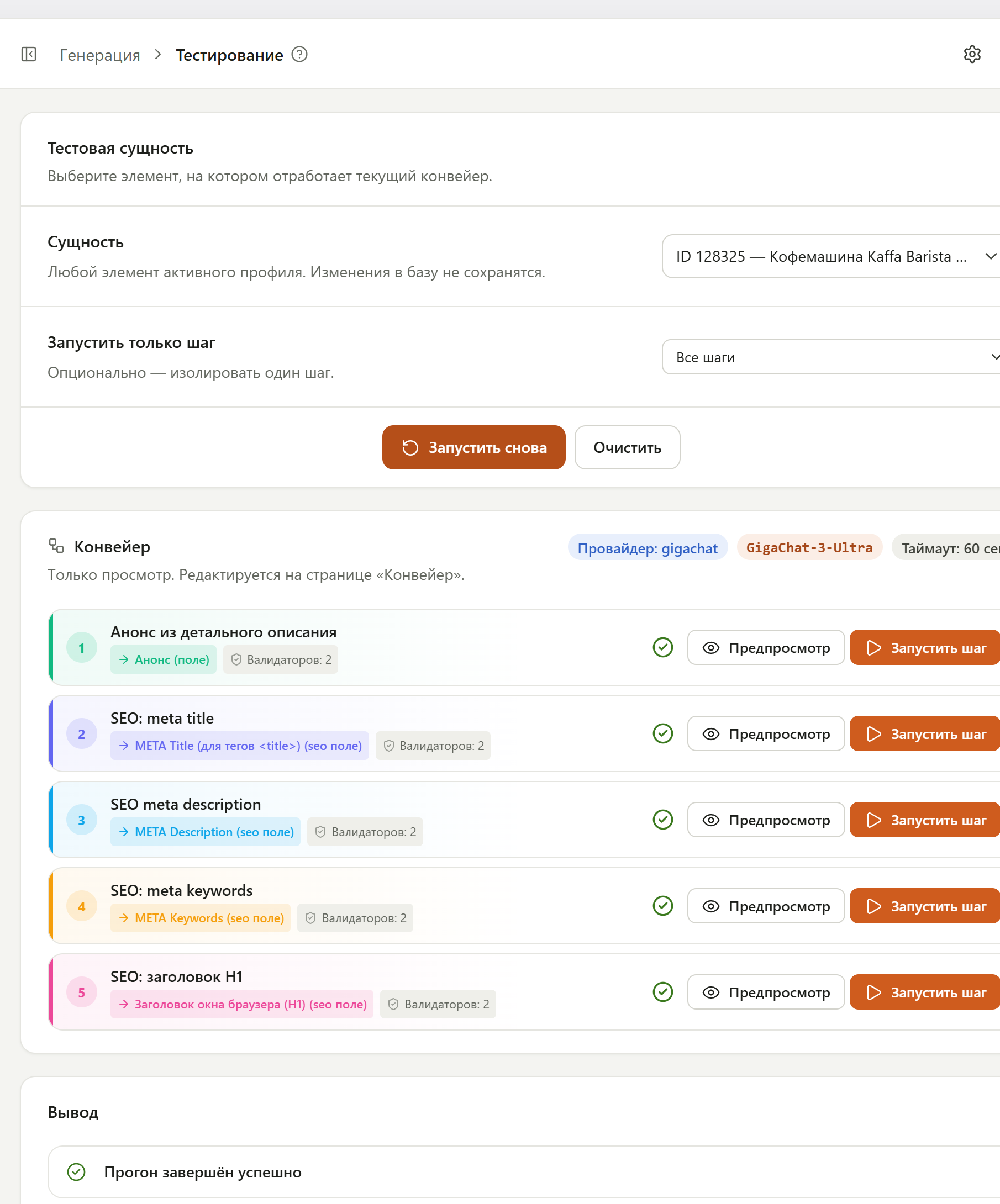Click the chevron arrow of the Сущность dropdown
The height and width of the screenshot is (1204, 1000).
[x=990, y=256]
